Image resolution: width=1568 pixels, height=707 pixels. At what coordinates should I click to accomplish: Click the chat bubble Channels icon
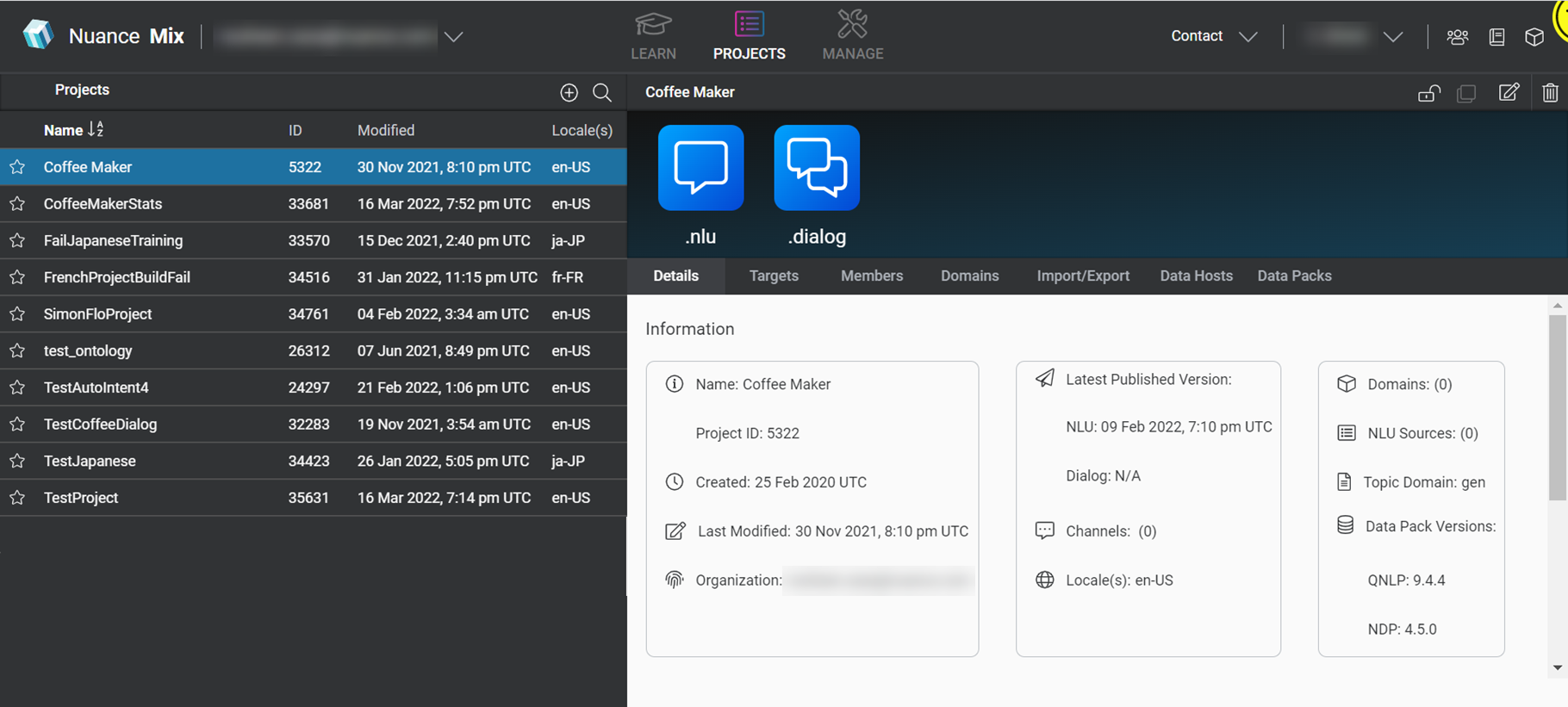point(1045,530)
